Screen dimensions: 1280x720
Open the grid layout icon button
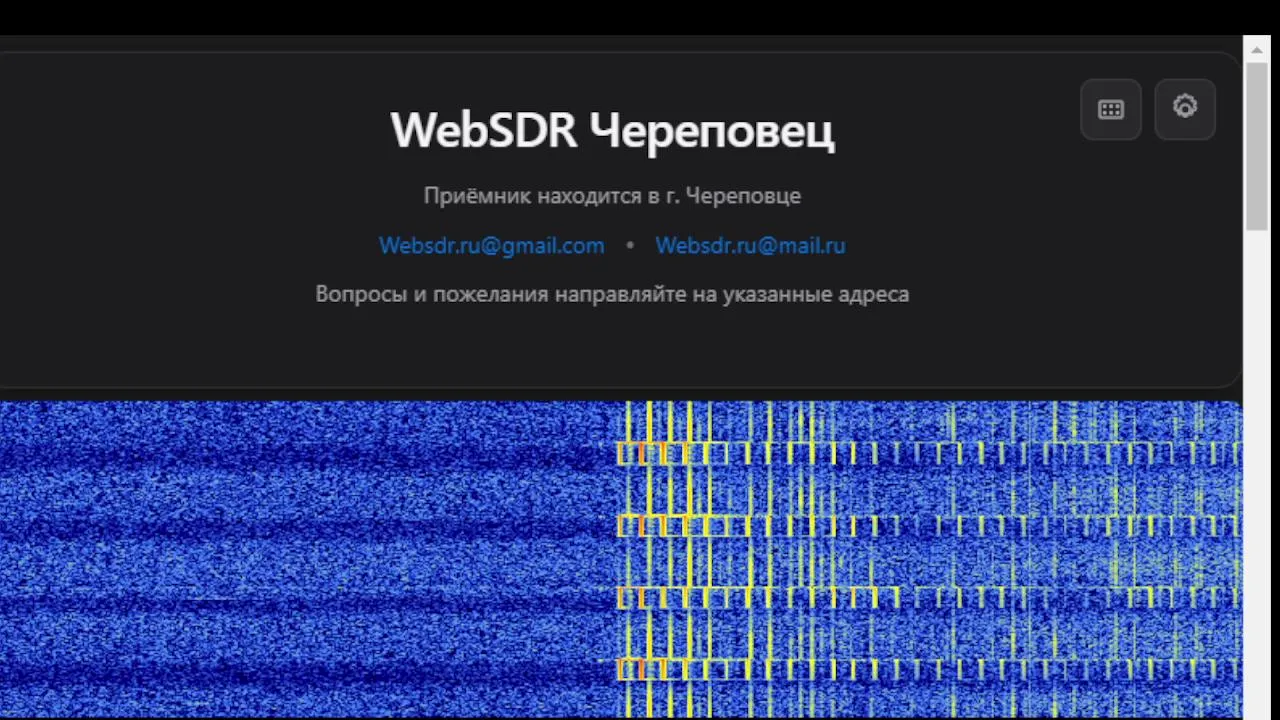pos(1111,110)
